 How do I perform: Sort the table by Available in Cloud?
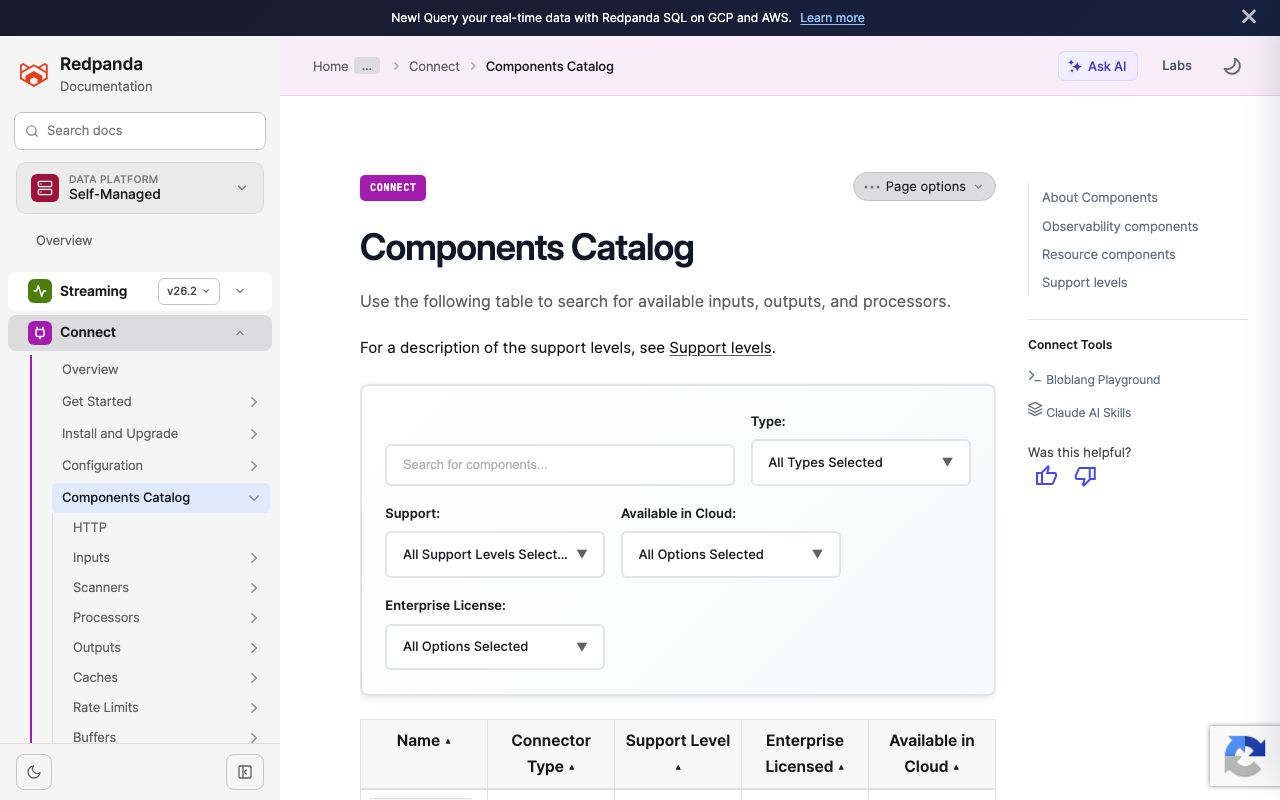coord(932,754)
